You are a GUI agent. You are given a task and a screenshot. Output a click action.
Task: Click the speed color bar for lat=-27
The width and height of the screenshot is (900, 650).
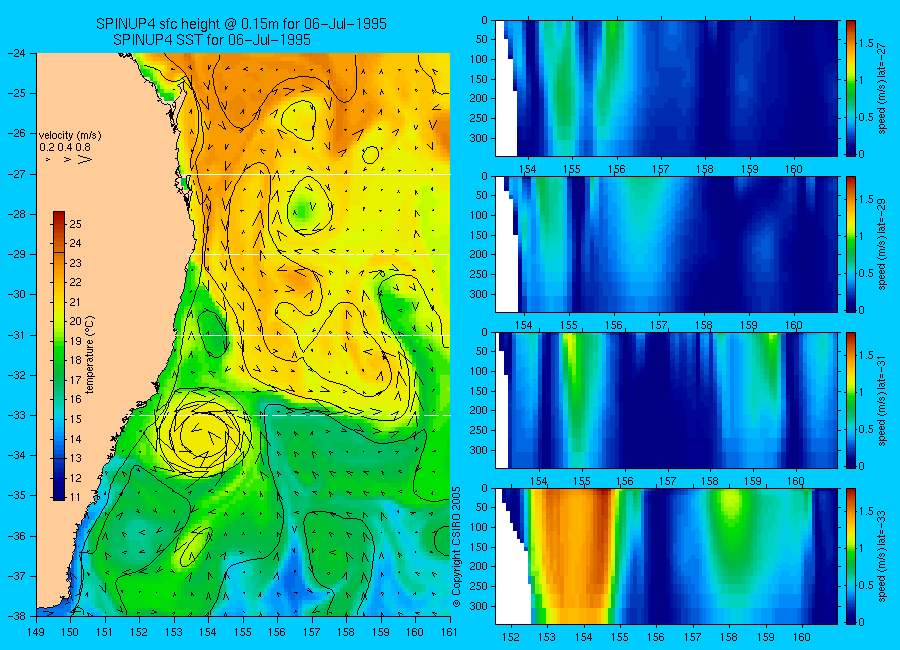(850, 88)
